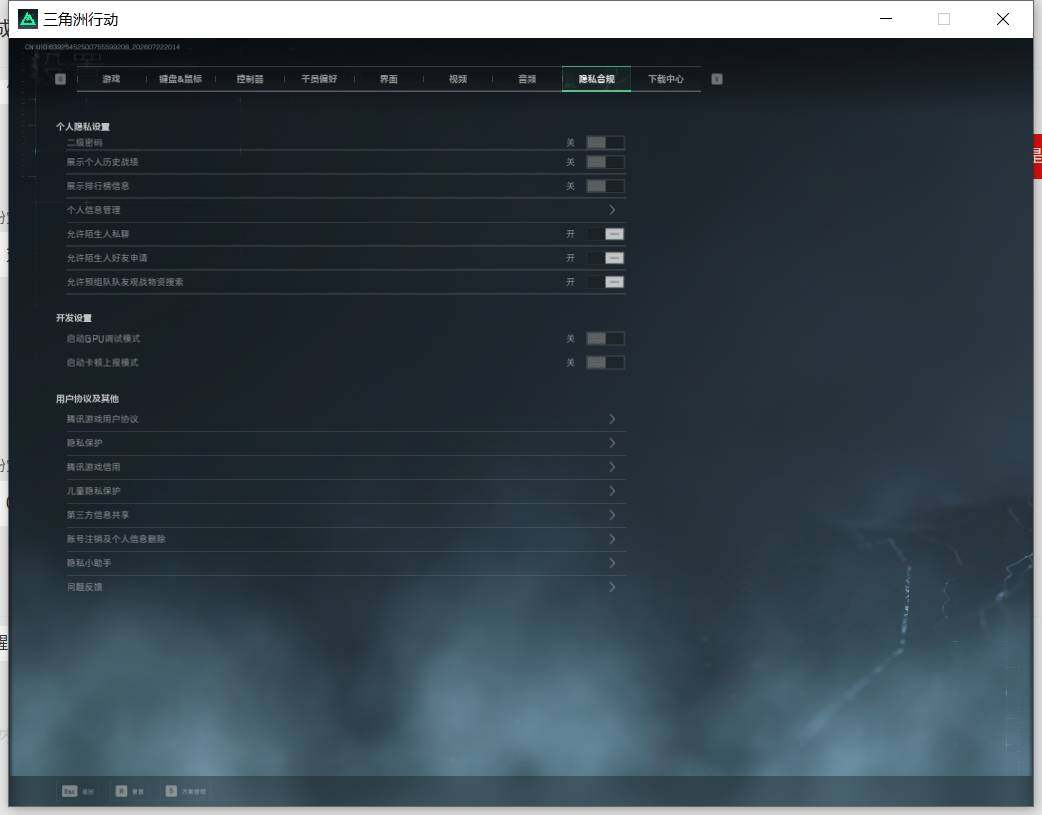Switch to the 界面 tab
Screen dimensions: 1042x815
389,79
